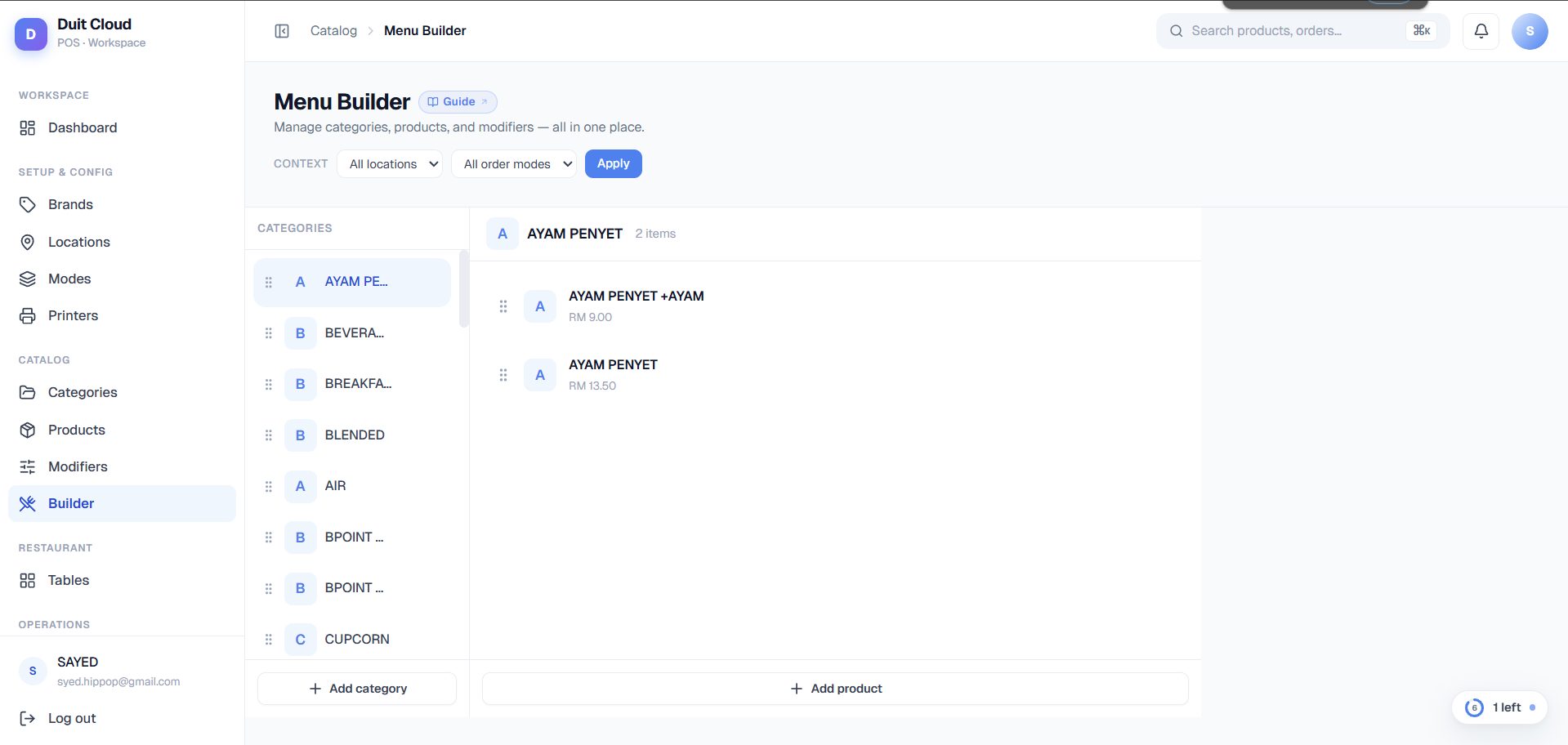Click Catalog in the breadcrumb

[x=333, y=31]
